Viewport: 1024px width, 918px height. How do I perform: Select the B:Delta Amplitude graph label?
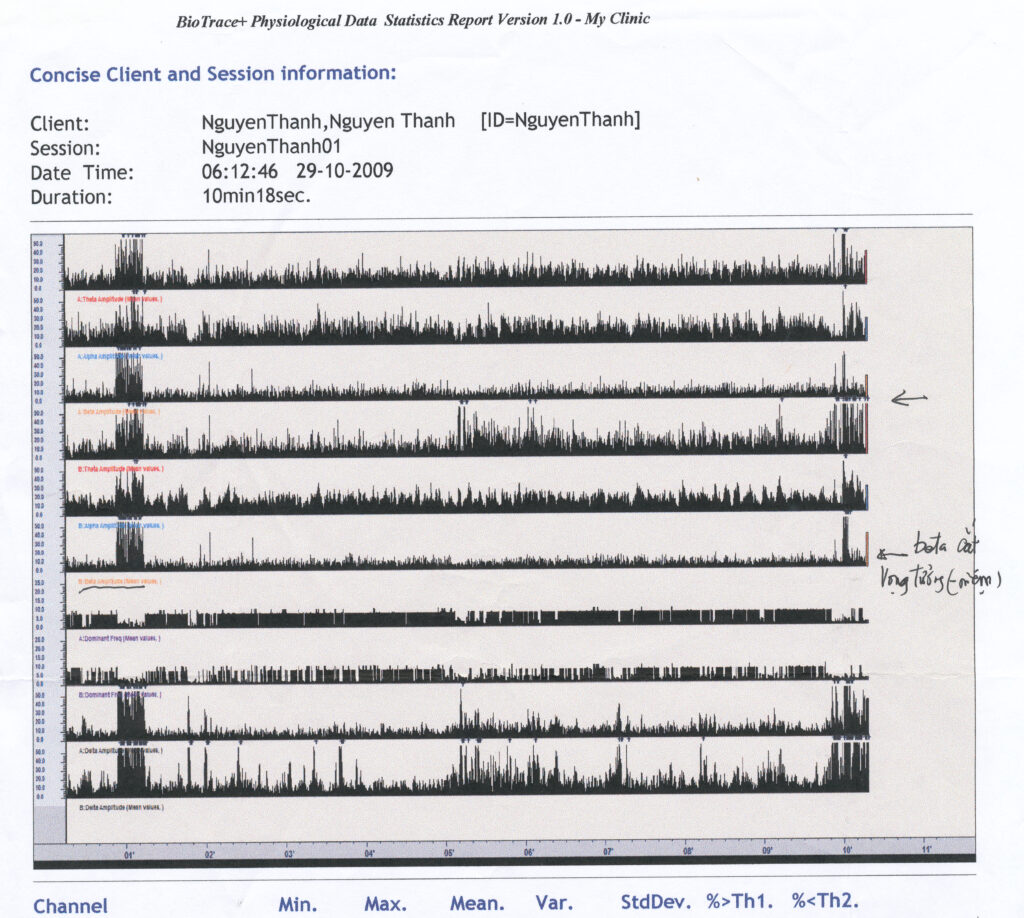pos(119,805)
